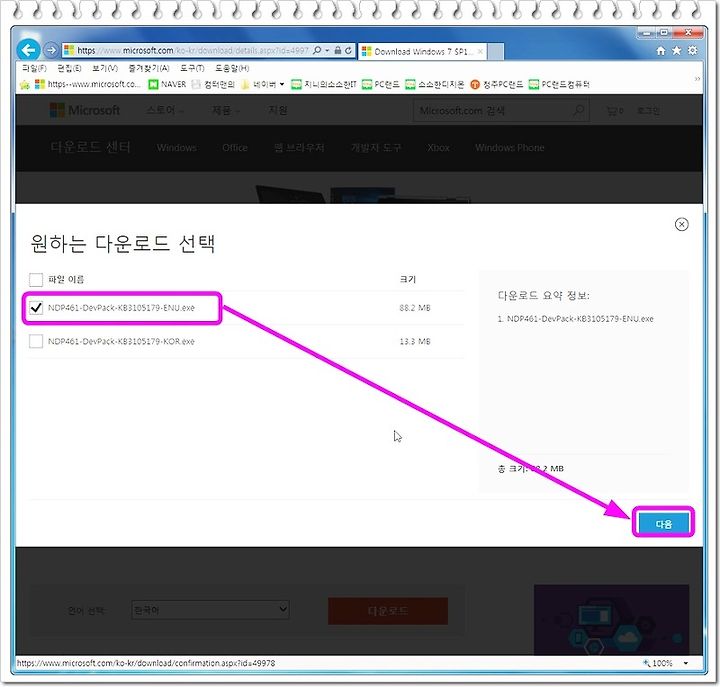Open the 제품 menu in Microsoft header
Screen dimensions: 720x687
click(225, 110)
